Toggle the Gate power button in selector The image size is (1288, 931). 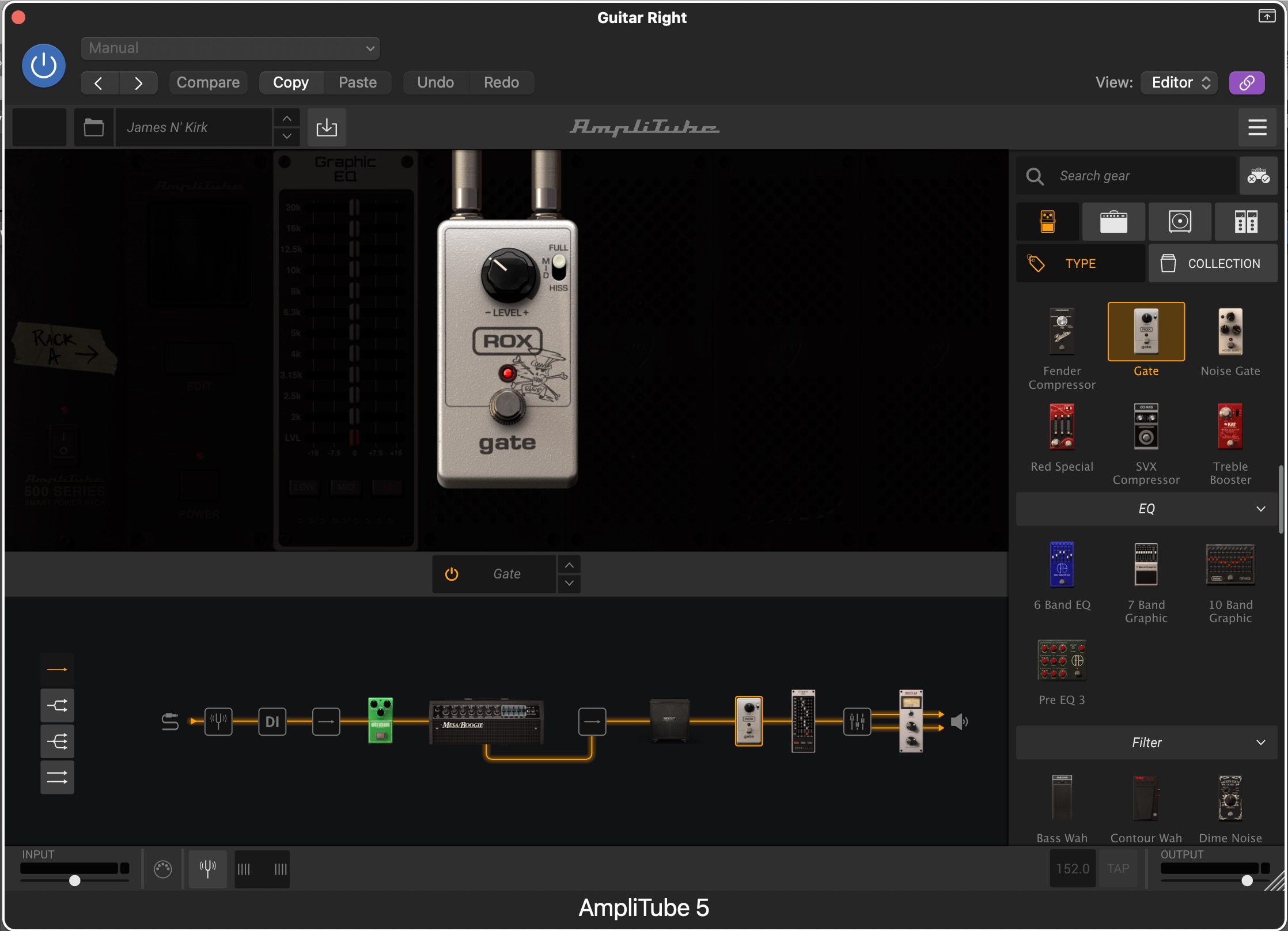click(452, 574)
